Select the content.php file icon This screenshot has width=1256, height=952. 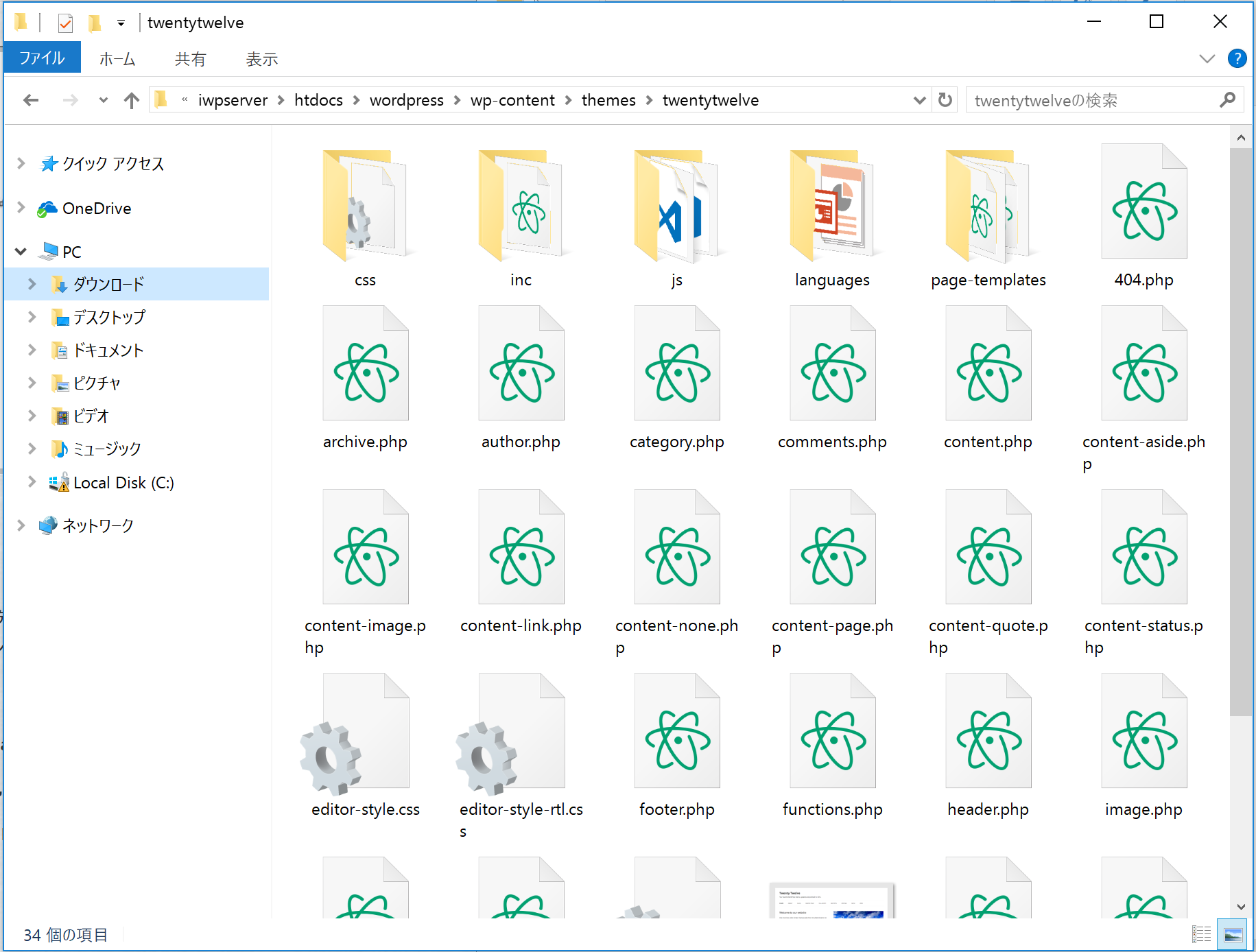point(988,363)
